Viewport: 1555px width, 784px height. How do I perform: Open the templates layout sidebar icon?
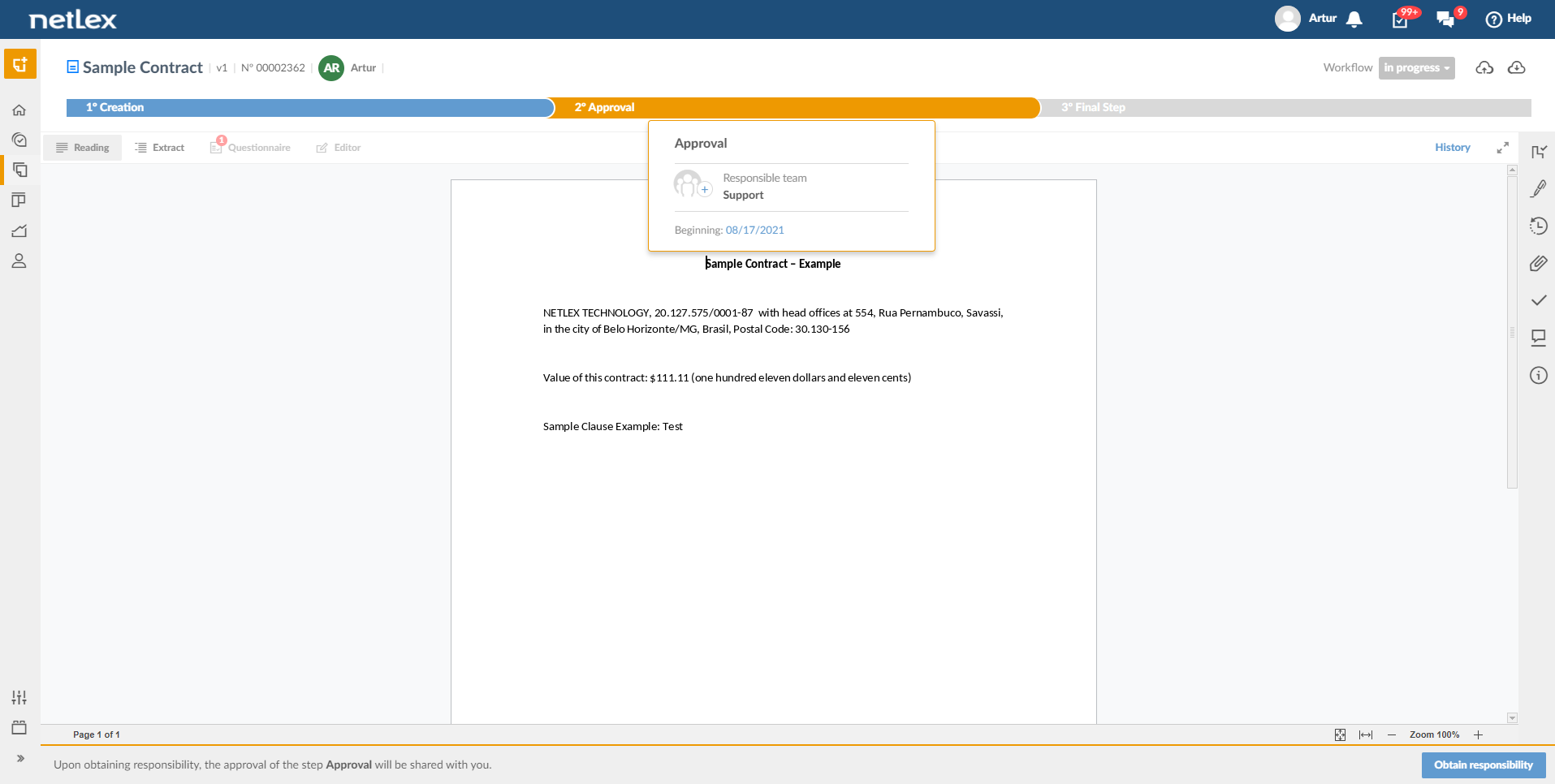pos(19,200)
